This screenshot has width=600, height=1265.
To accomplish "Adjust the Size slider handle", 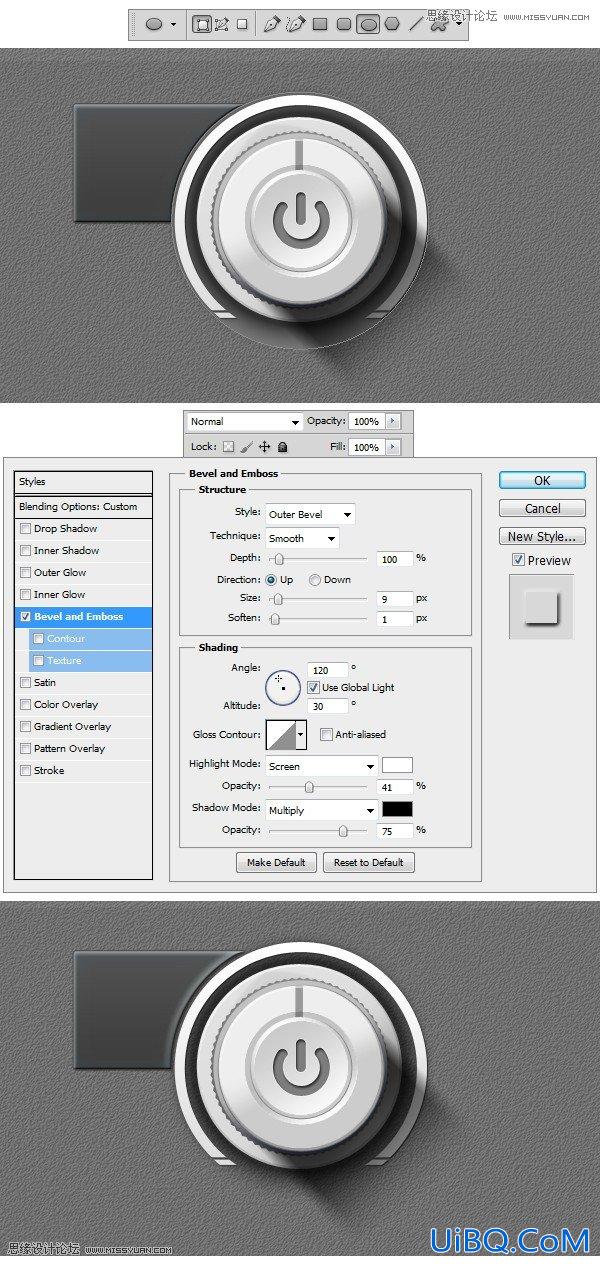I will point(277,599).
